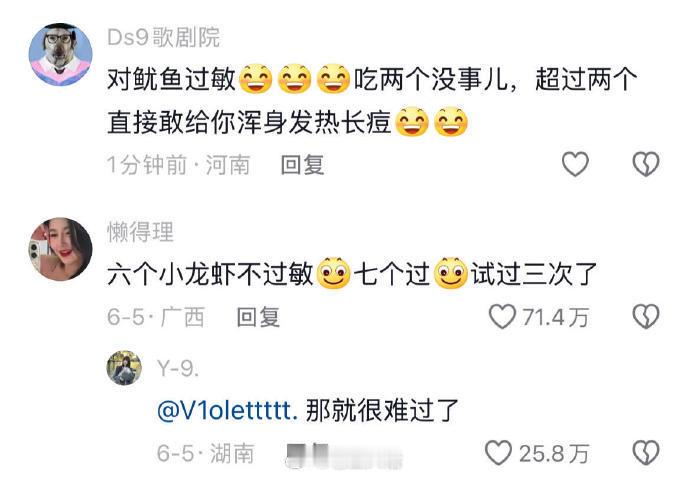Tap the blurred area under Y-9.'s reply
The height and width of the screenshot is (477, 690).
point(345,455)
